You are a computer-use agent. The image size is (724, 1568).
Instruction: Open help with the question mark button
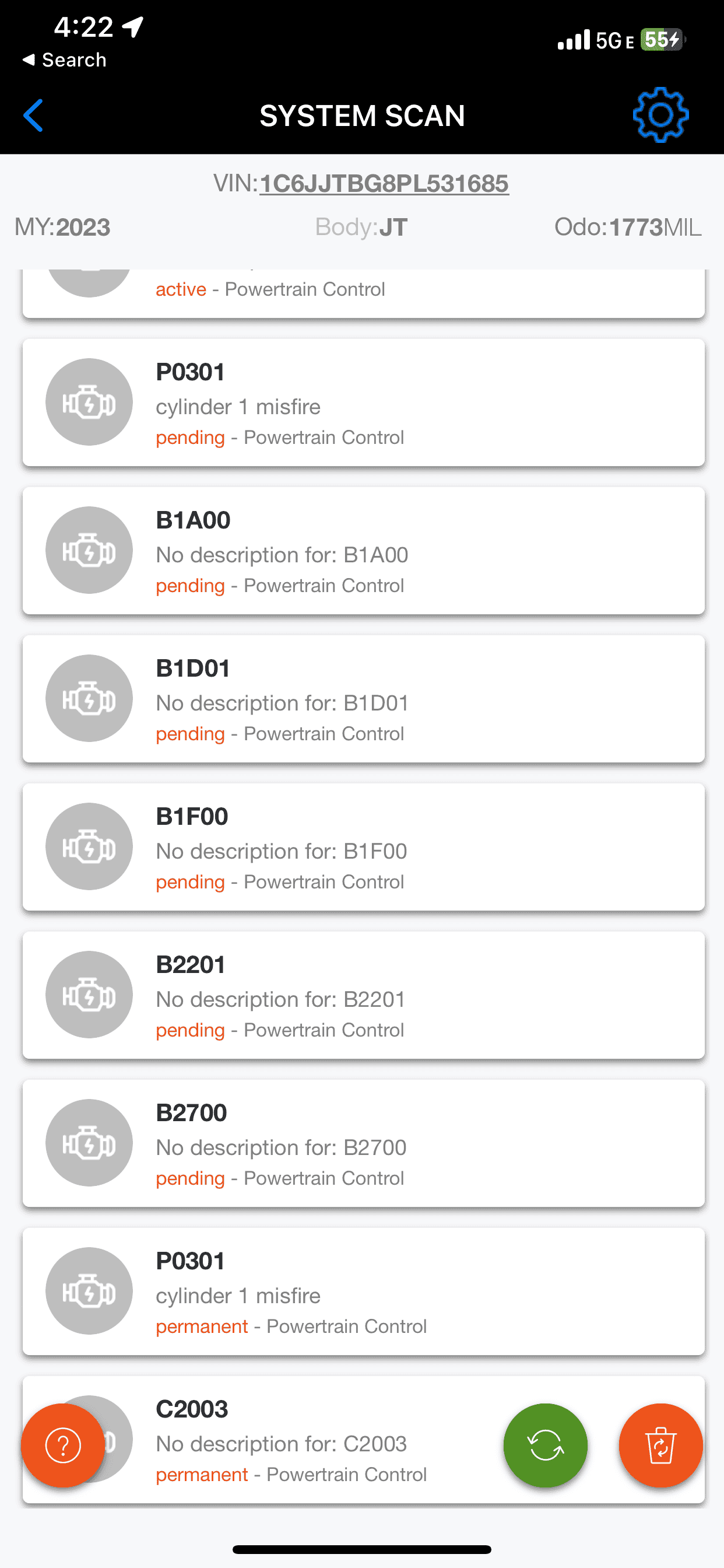point(63,1445)
